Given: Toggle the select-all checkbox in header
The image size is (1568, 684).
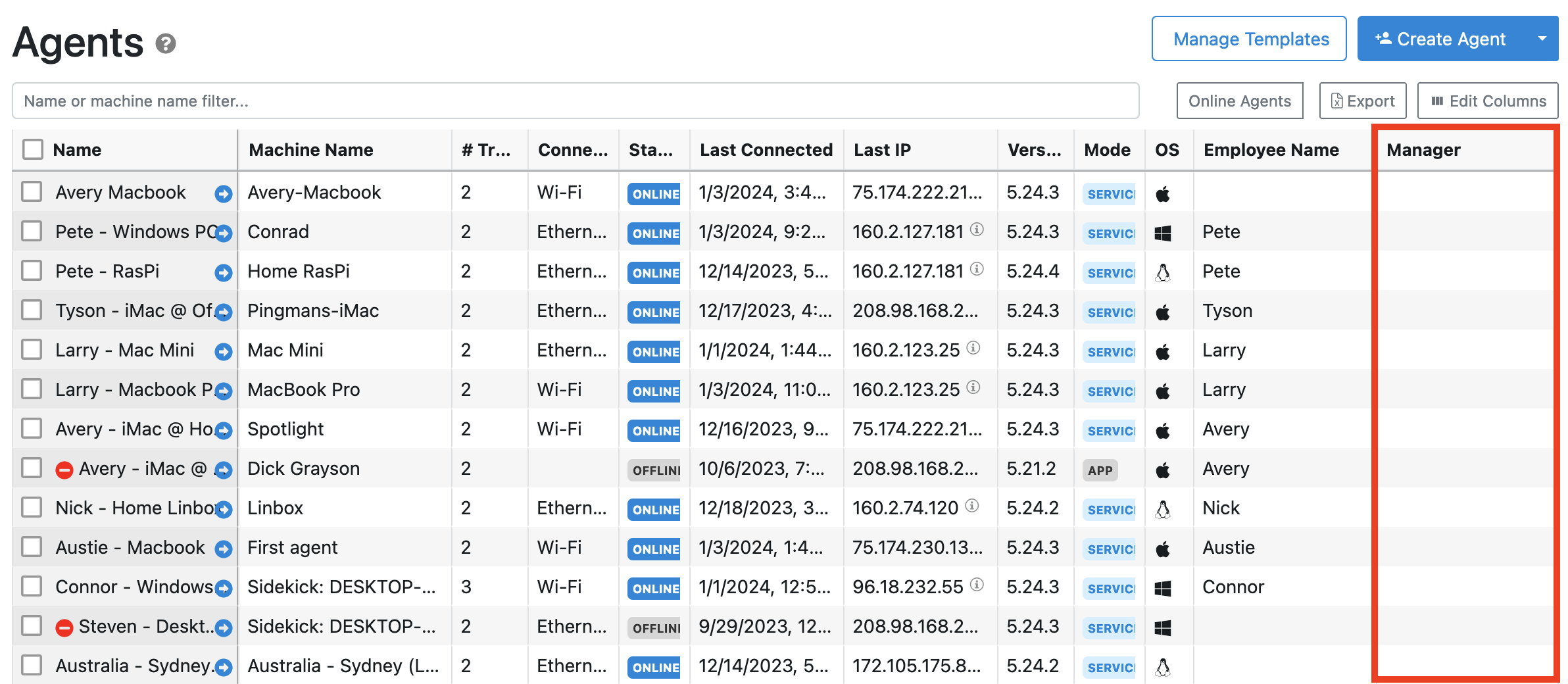Looking at the screenshot, I should (x=32, y=149).
